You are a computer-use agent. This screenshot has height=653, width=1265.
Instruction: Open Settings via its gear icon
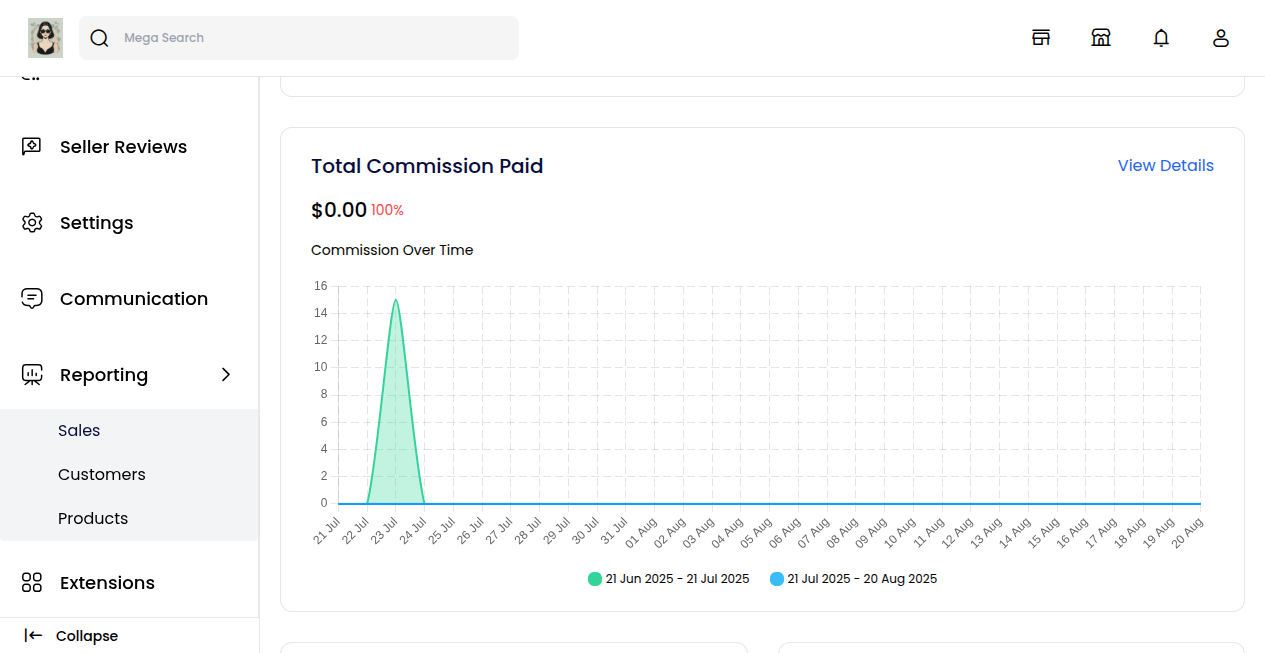tap(32, 222)
